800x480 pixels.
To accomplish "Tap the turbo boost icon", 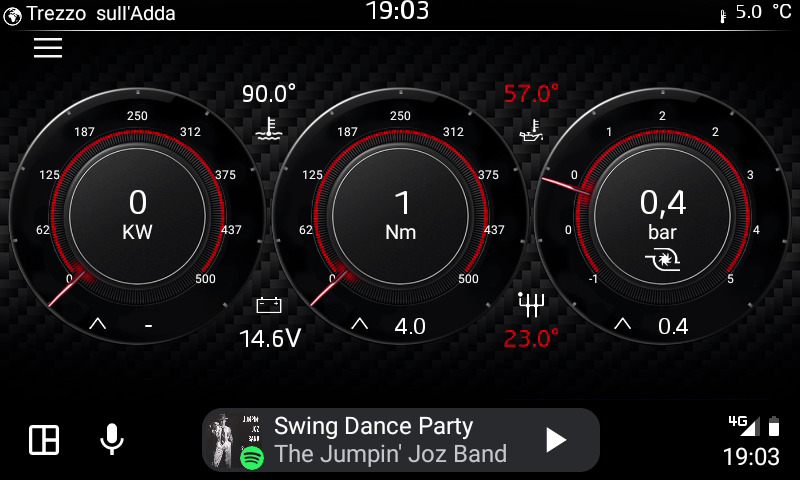I will coord(662,259).
